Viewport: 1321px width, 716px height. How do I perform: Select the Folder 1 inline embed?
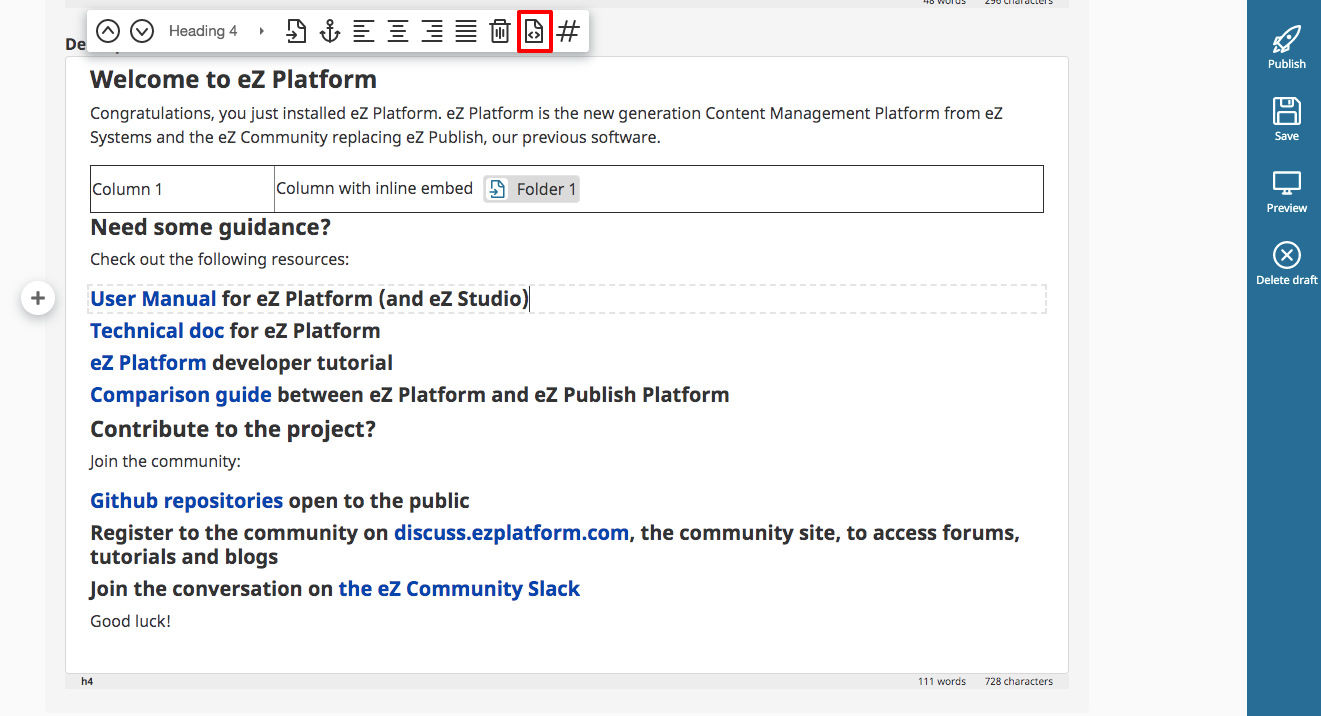point(531,189)
